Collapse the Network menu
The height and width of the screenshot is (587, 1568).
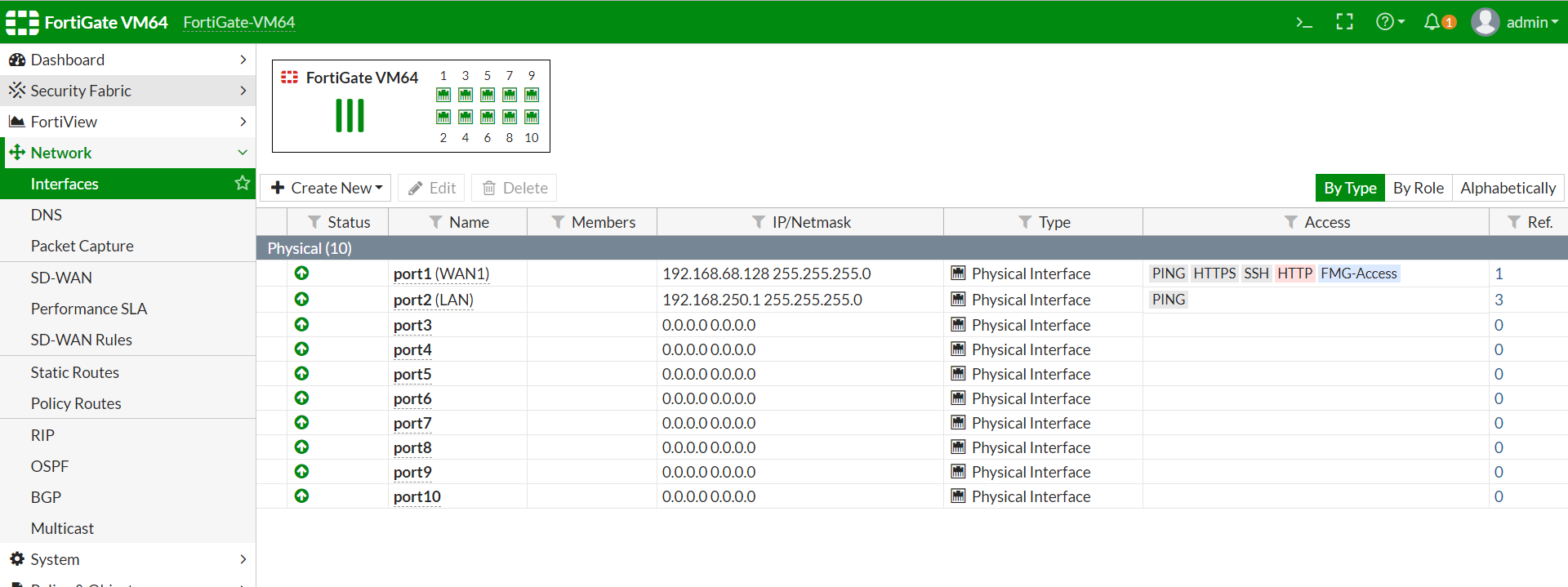127,153
